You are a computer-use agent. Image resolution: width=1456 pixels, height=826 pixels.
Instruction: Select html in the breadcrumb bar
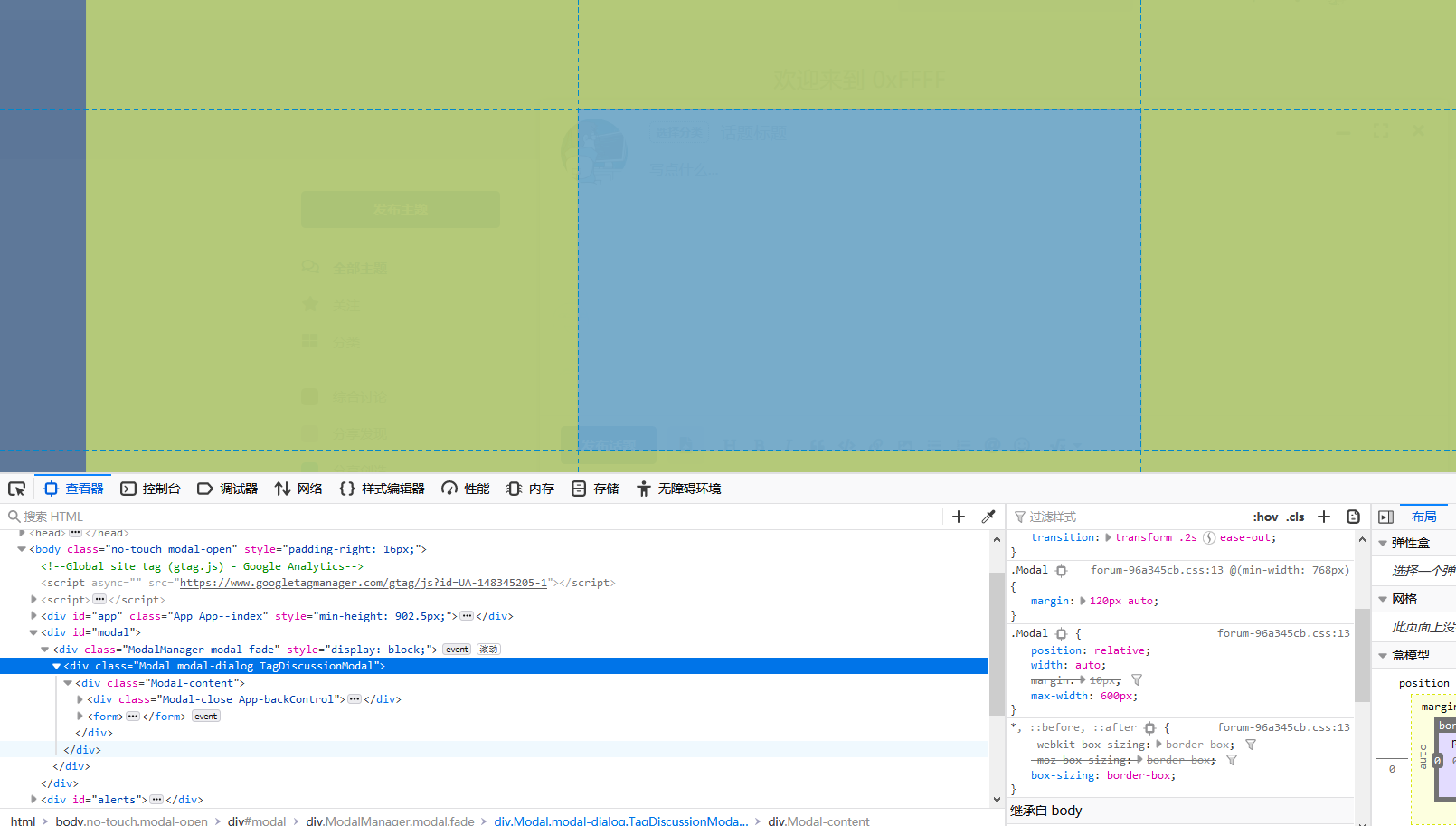coord(24,821)
